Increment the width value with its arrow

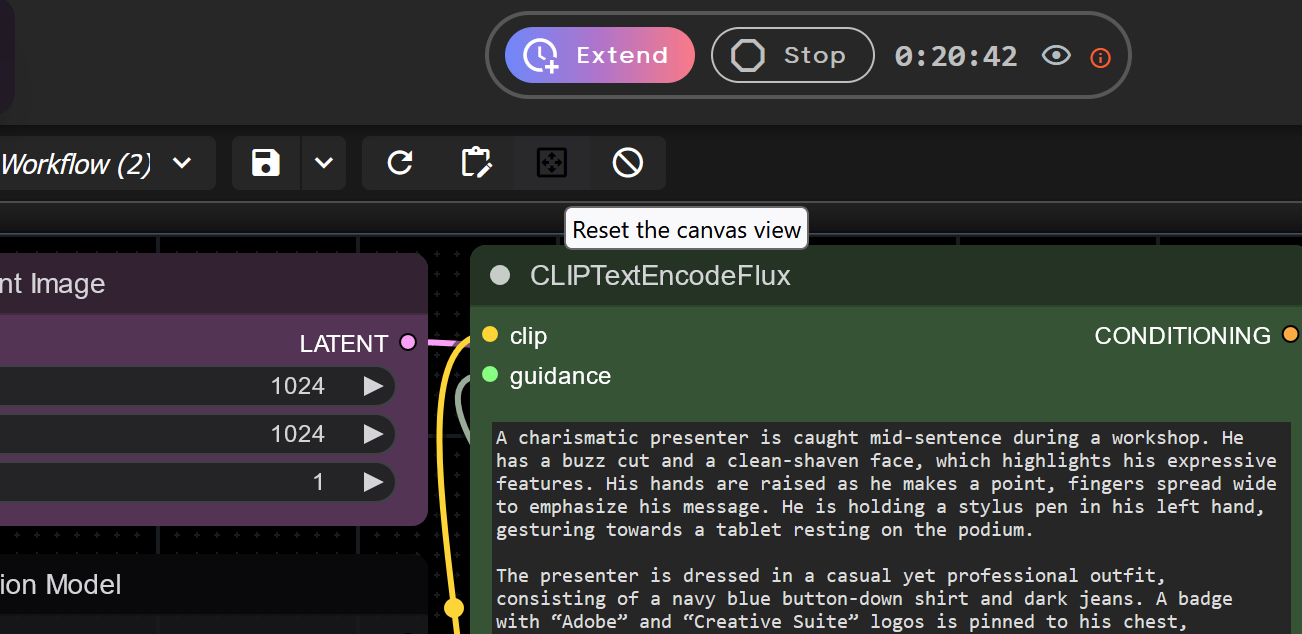(x=374, y=385)
